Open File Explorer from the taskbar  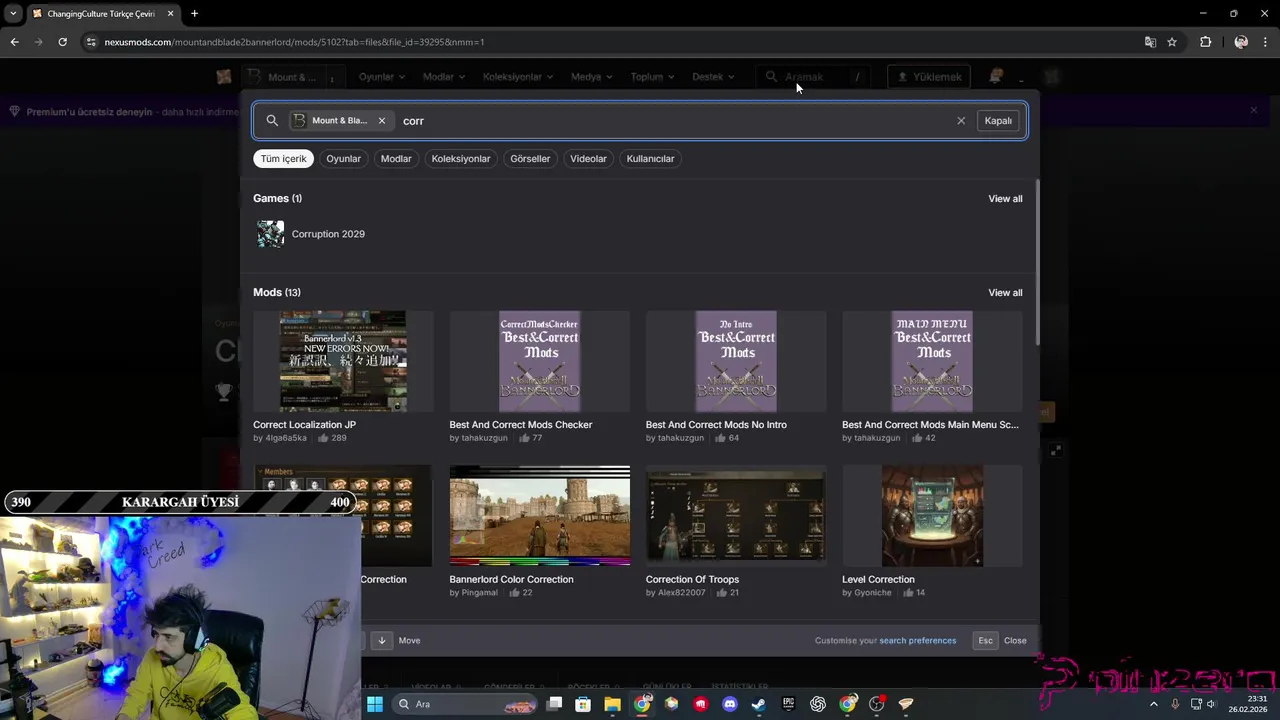(x=612, y=704)
